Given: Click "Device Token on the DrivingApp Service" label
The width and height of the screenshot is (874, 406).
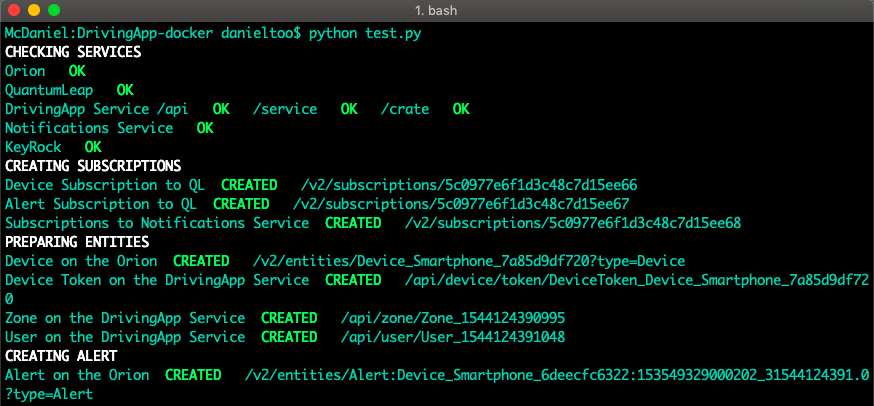Looking at the screenshot, I should 157,280.
